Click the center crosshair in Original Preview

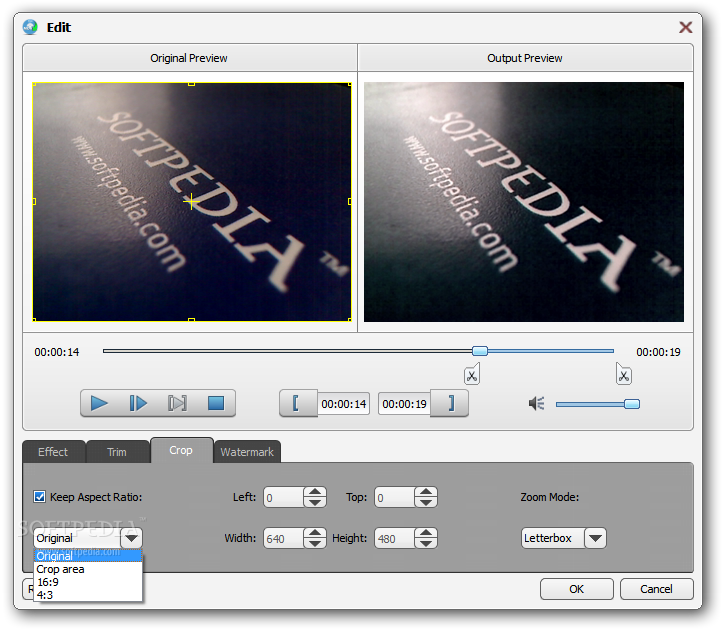click(x=191, y=202)
